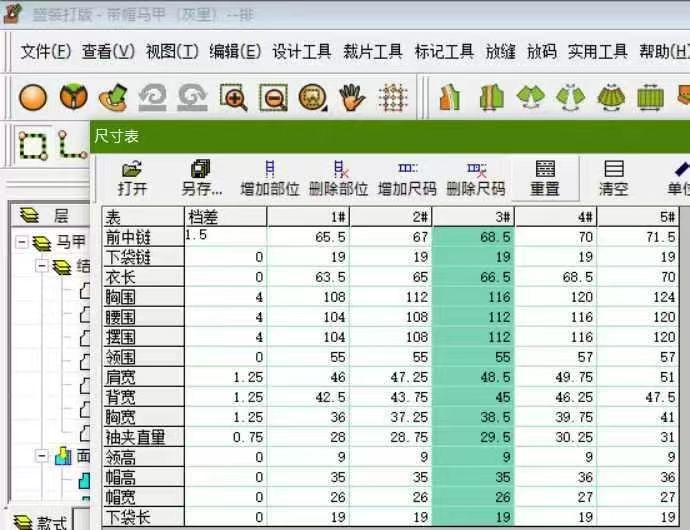
Task: Open the 设计工具 menu
Action: click(301, 52)
